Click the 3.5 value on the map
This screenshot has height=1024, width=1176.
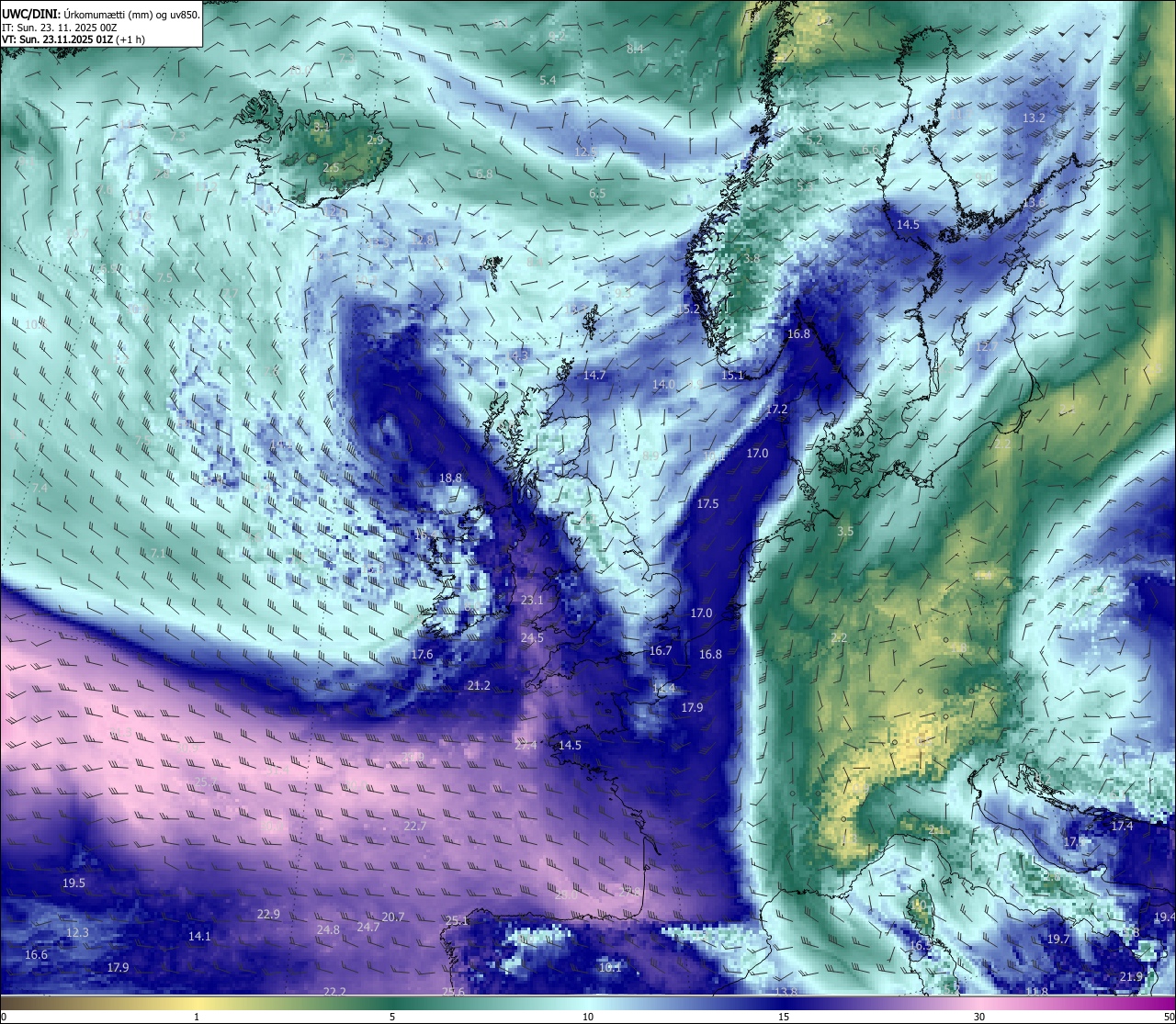pyautogui.click(x=845, y=531)
